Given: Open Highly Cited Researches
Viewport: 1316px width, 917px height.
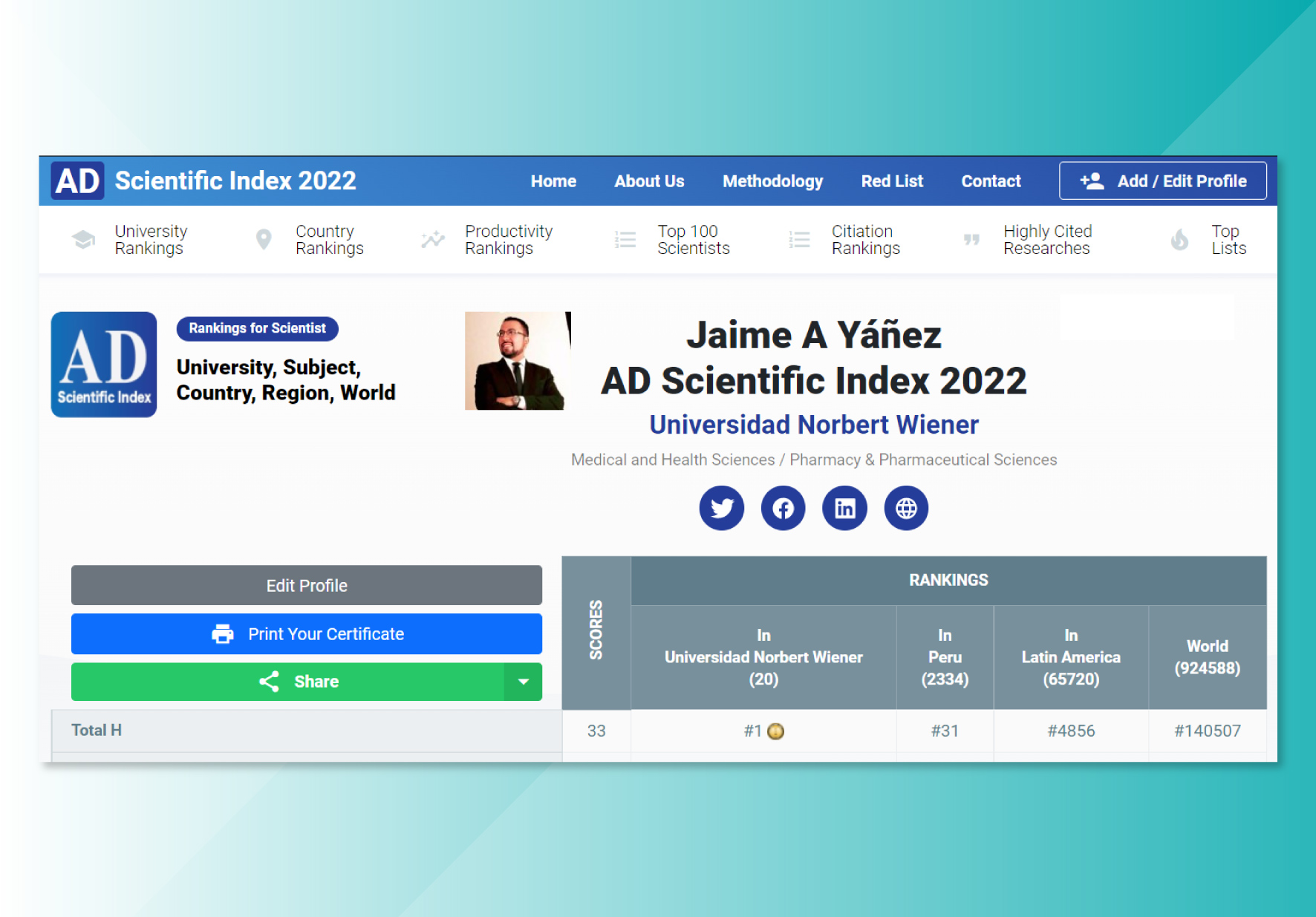Looking at the screenshot, I should (1048, 240).
